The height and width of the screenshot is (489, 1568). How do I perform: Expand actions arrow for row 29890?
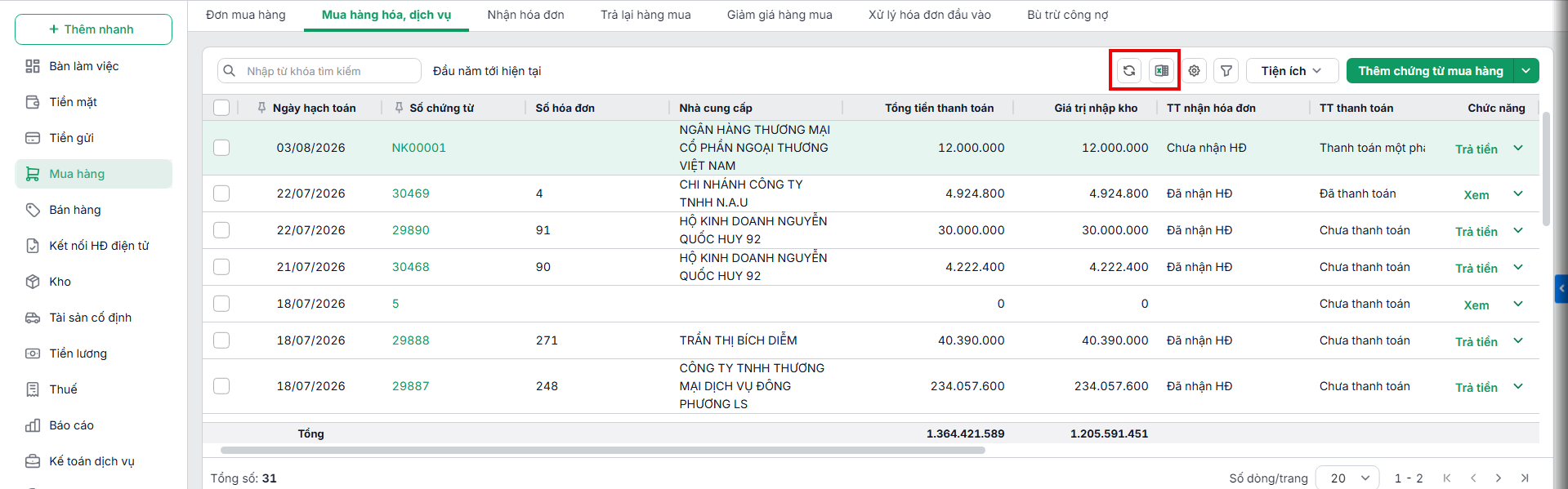[x=1518, y=230]
